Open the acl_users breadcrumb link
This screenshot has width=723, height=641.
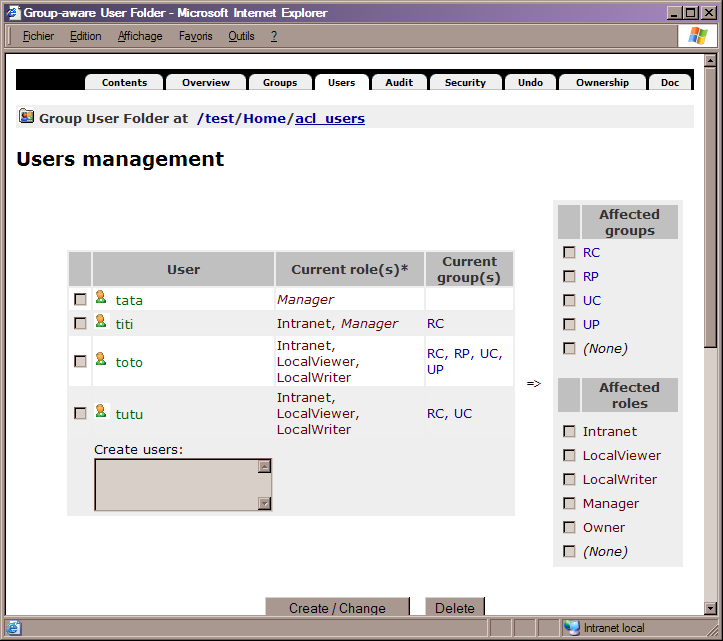tap(330, 118)
